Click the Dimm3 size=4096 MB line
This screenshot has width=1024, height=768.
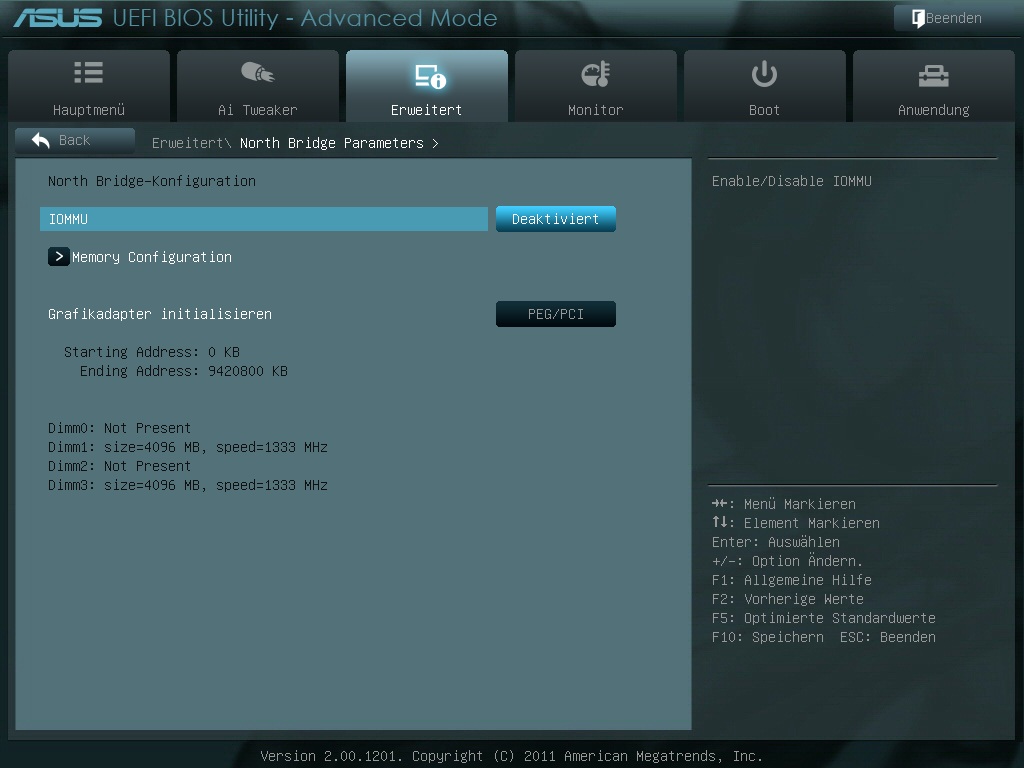[x=187, y=485]
